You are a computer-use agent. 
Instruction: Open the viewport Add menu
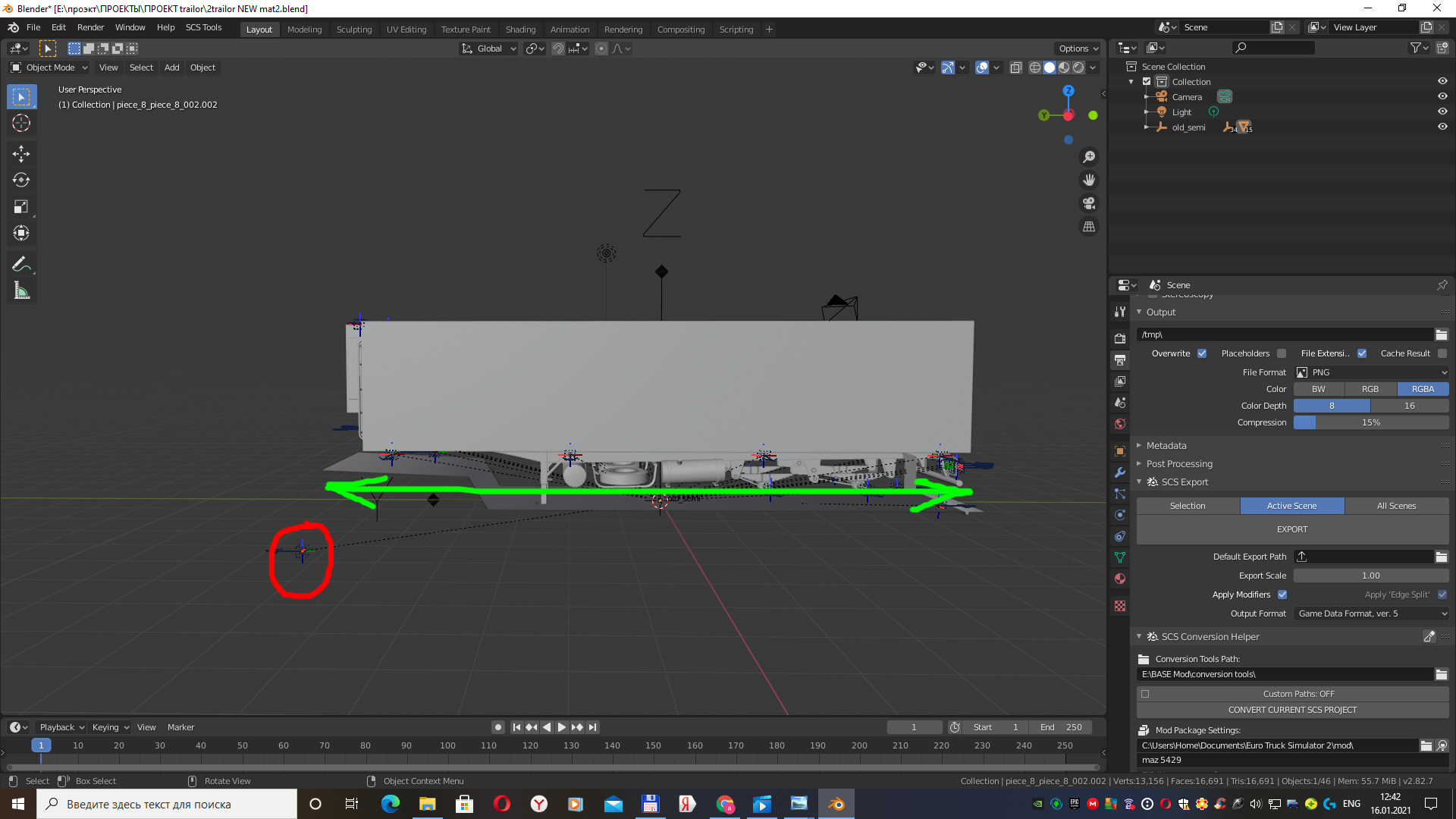172,67
